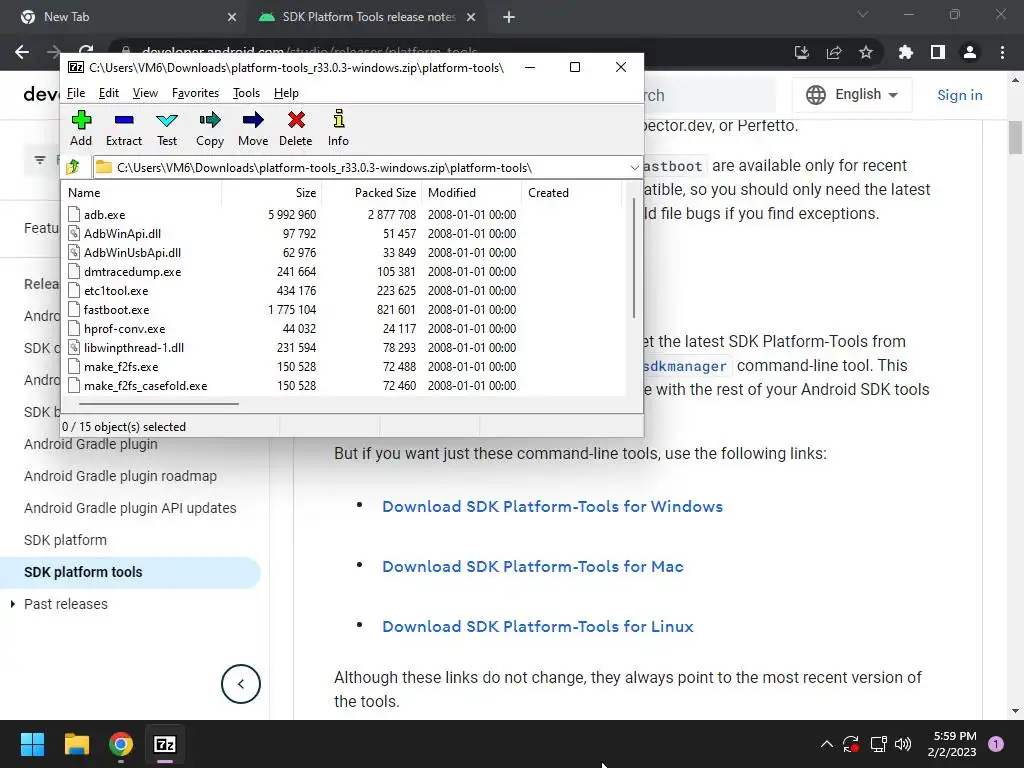Open the Favorites menu
This screenshot has width=1024, height=768.
pyautogui.click(x=195, y=93)
